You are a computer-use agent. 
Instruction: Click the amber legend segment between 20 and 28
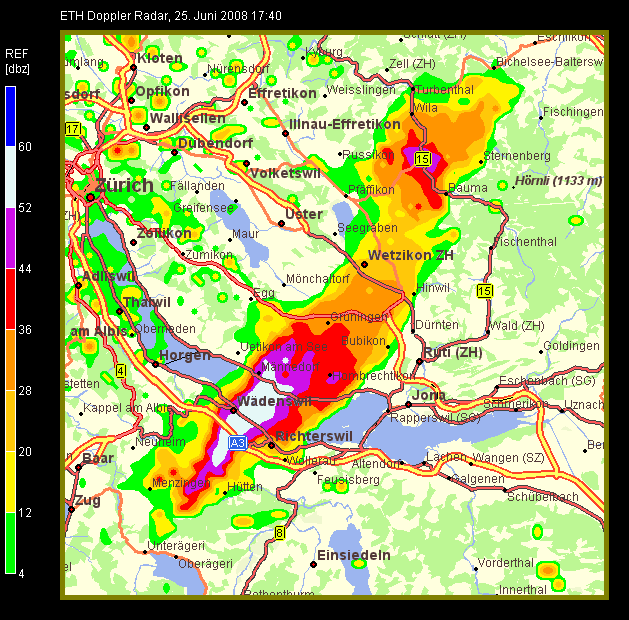[x=10, y=421]
